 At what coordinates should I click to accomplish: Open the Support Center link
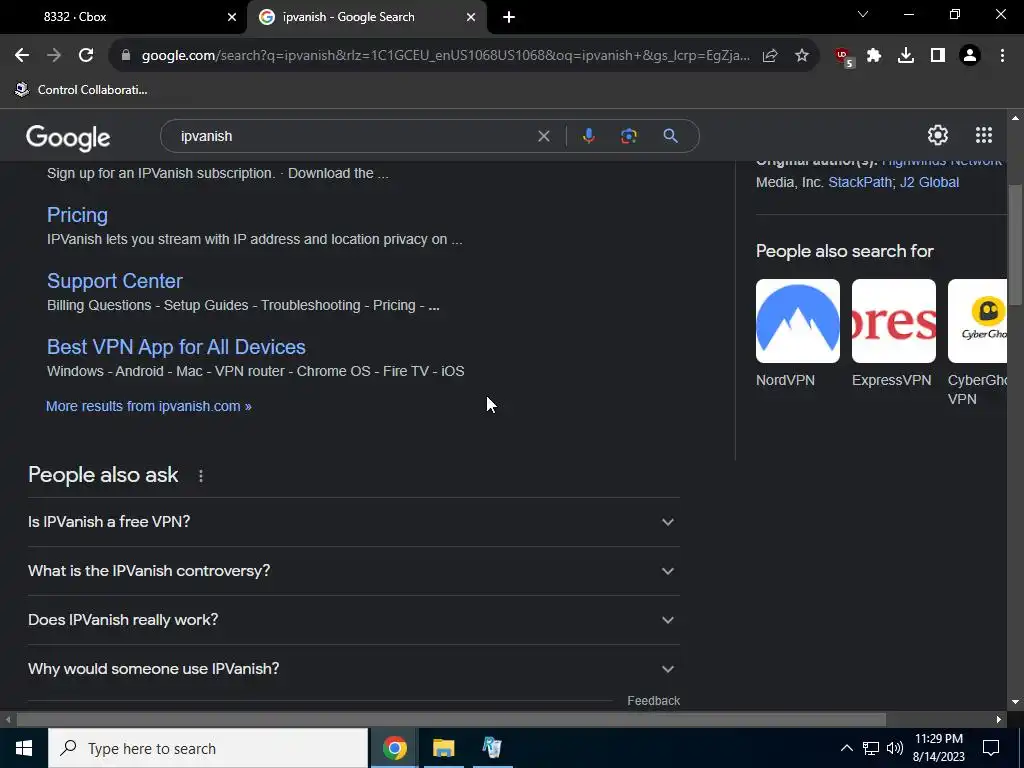114,281
